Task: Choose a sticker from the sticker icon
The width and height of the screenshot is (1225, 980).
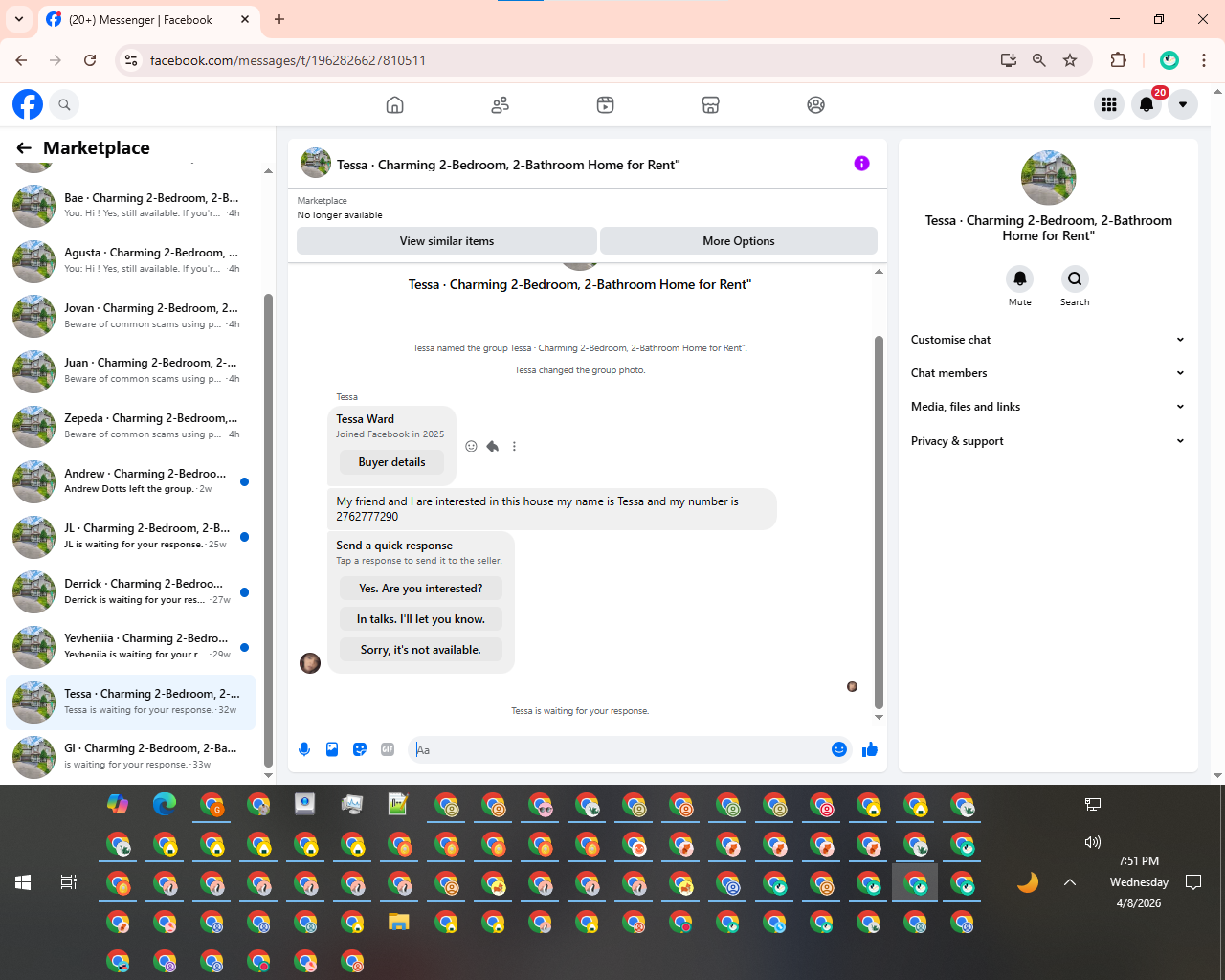Action: coord(360,749)
